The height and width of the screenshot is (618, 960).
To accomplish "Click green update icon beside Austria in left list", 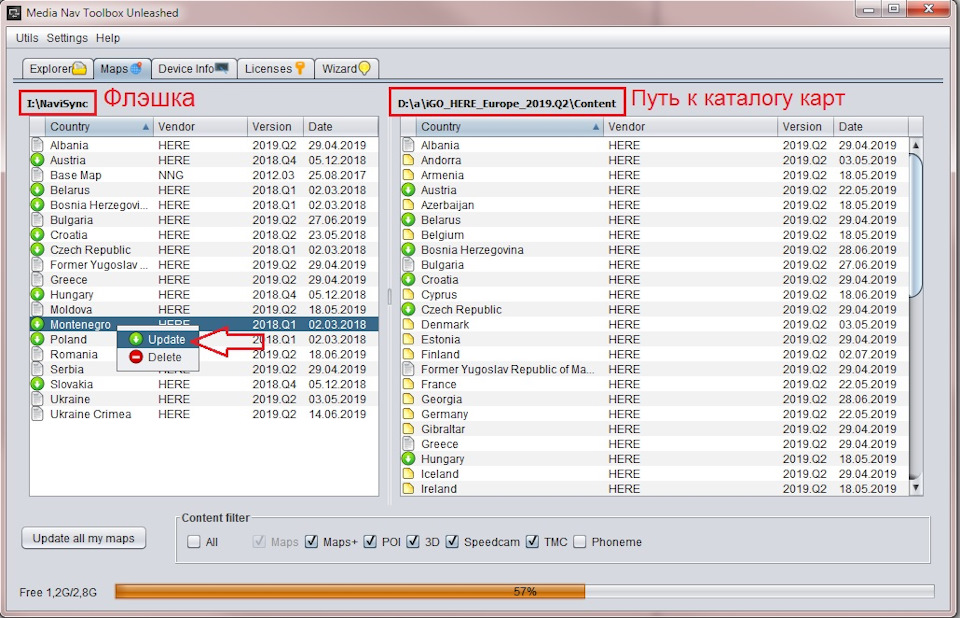I will click(x=37, y=160).
